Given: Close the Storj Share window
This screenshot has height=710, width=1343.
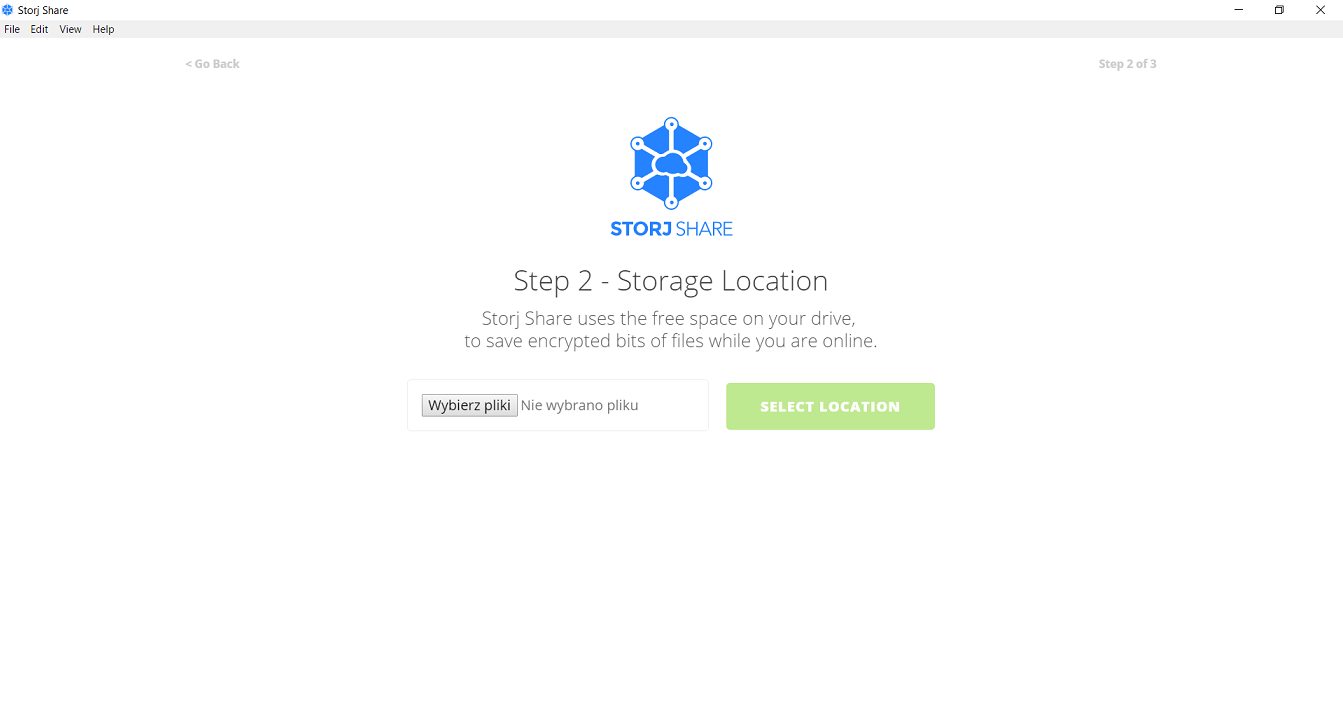Looking at the screenshot, I should (1320, 10).
